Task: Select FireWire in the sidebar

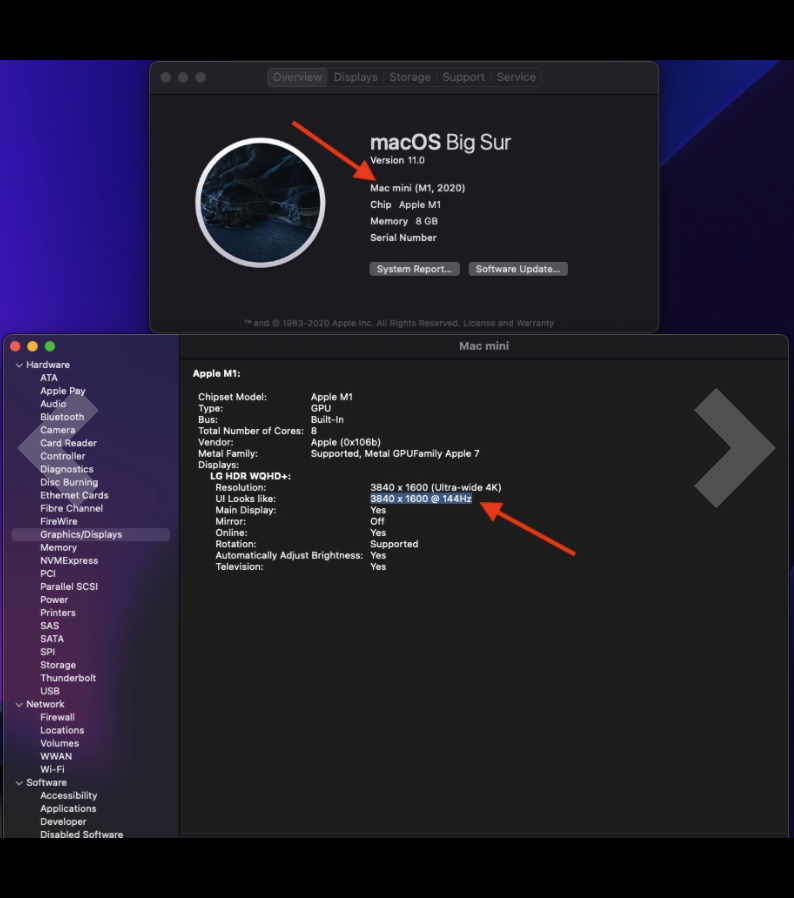Action: (x=58, y=522)
